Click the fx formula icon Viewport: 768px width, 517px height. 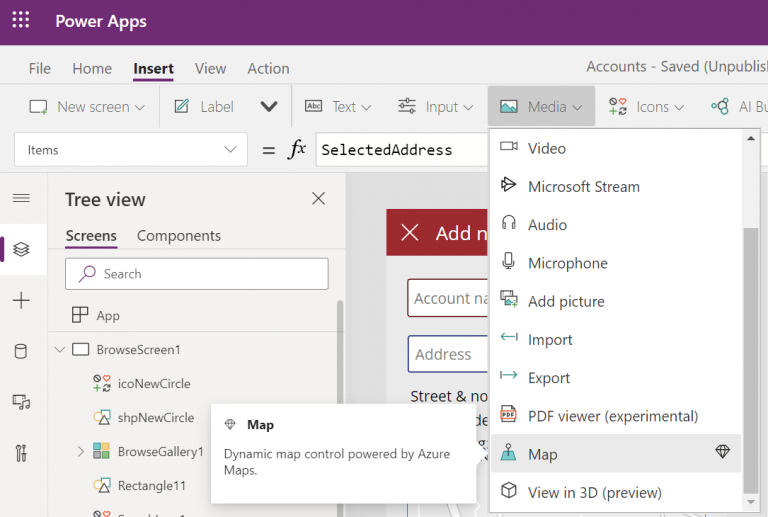tap(297, 149)
